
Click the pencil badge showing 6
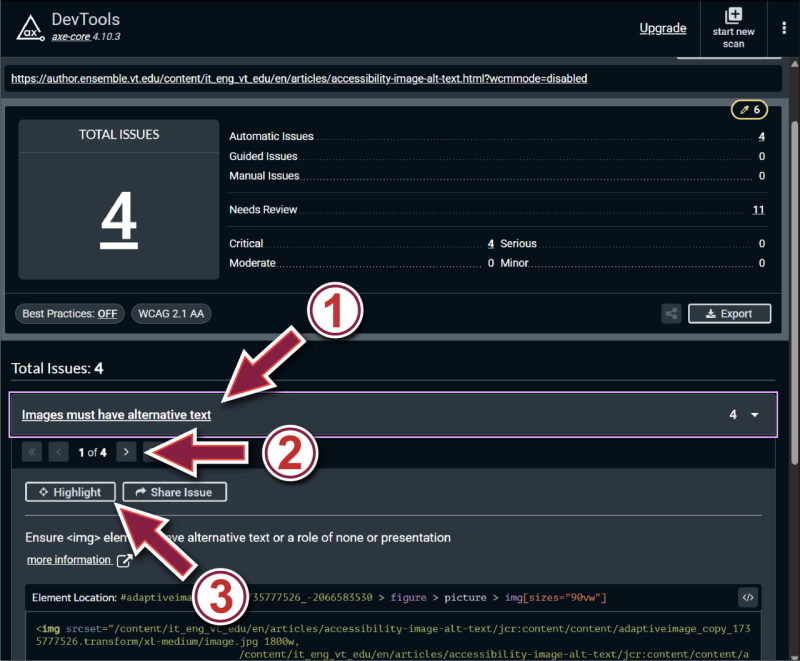(749, 109)
